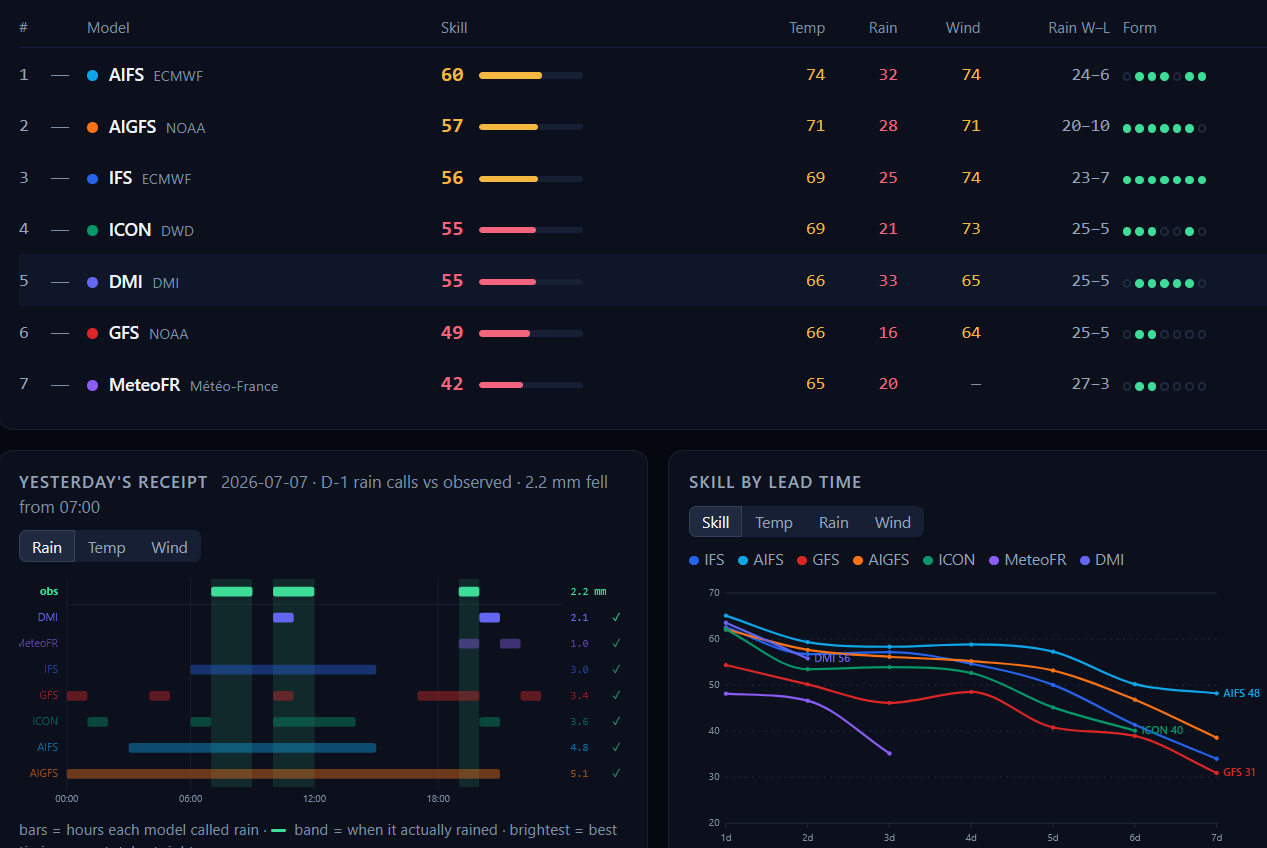Toggle IFS series in lead time legend
The height and width of the screenshot is (848, 1267).
[x=707, y=560]
